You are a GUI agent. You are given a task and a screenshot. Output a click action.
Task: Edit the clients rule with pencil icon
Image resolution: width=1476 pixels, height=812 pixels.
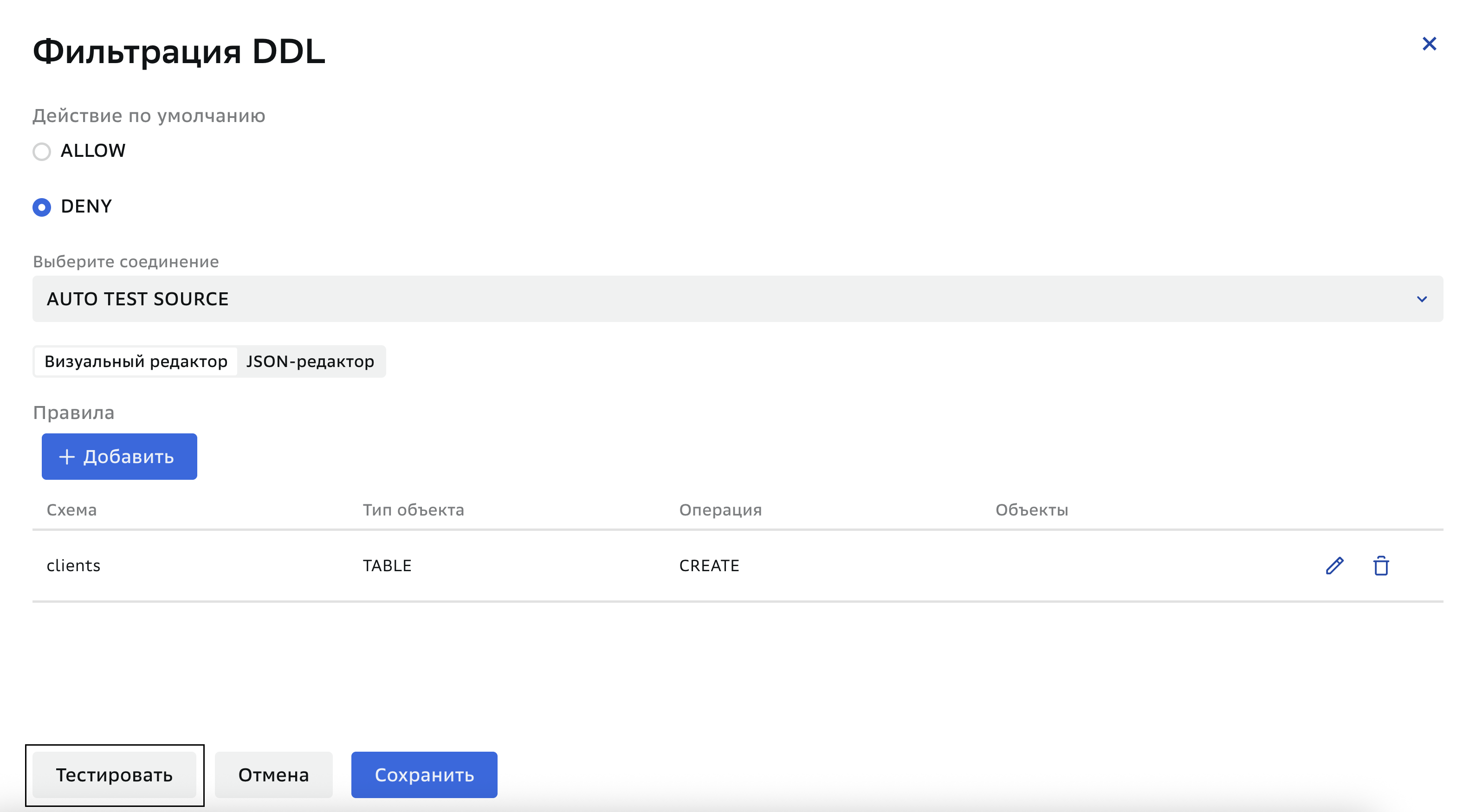tap(1334, 566)
